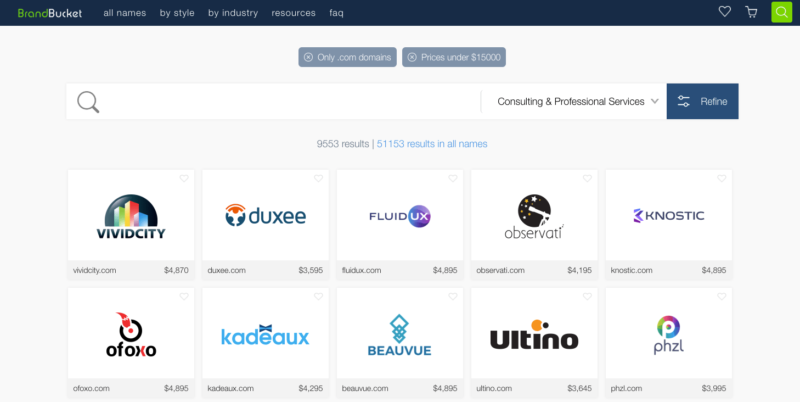800x402 pixels.
Task: Favorite the kadeaux.com card heart
Action: tap(318, 296)
